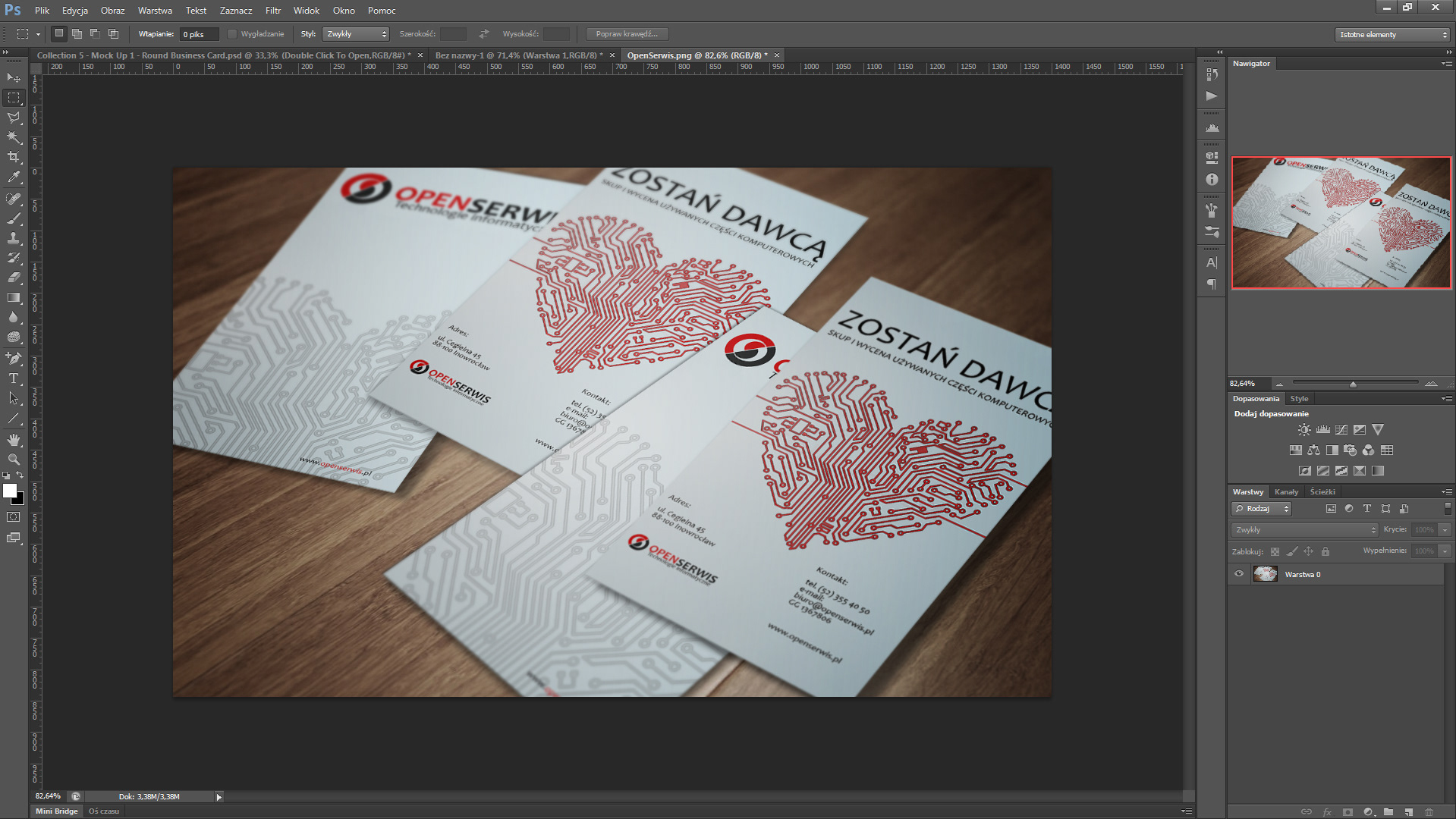Open the Rodzaj layer filter dropdown
1456x819 pixels.
[x=1261, y=509]
